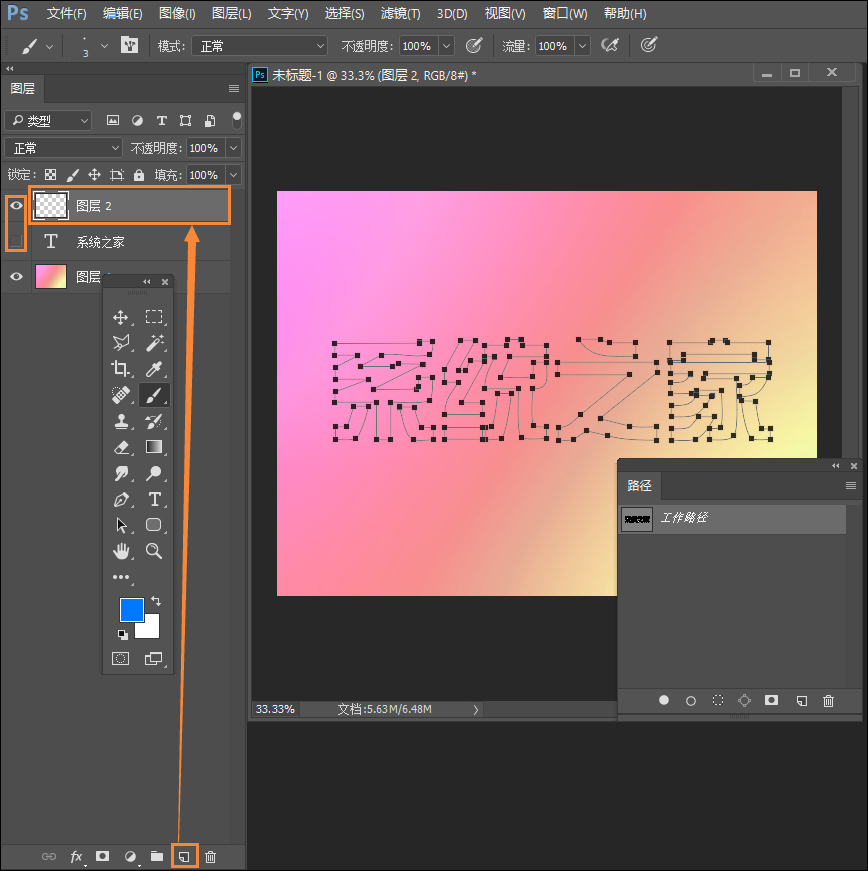This screenshot has height=871, width=868.
Task: Reset to default foreground and background colors
Action: [x=123, y=634]
